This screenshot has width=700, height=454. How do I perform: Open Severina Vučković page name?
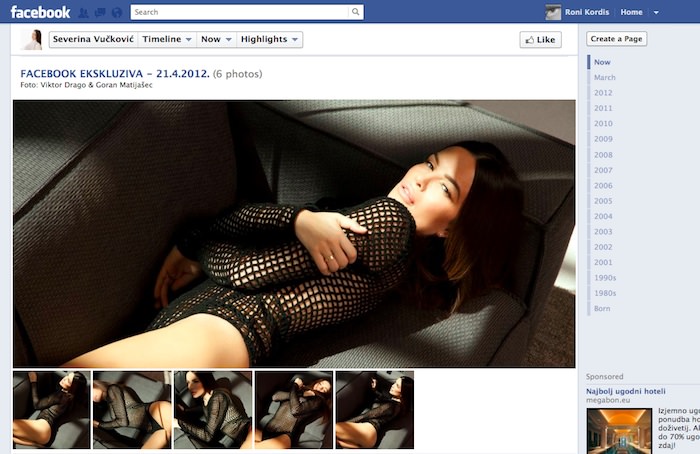[x=93, y=39]
